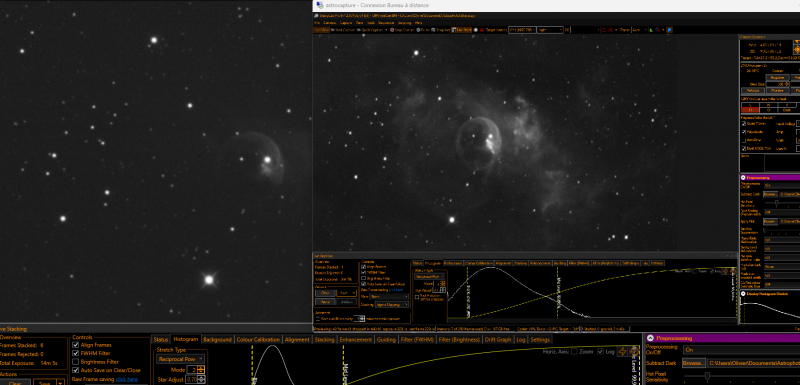
Task: Click Live View in the remote toolbar
Action: 321,30
